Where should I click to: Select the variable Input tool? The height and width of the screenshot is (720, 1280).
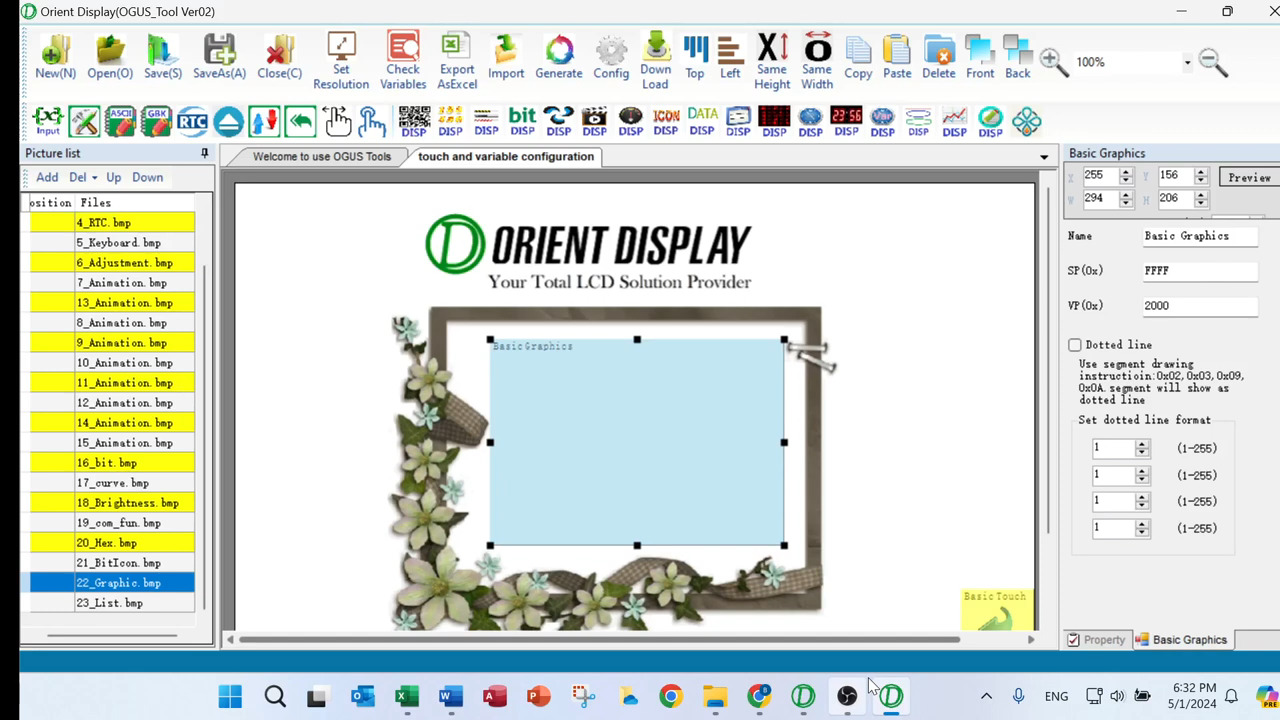click(x=48, y=121)
